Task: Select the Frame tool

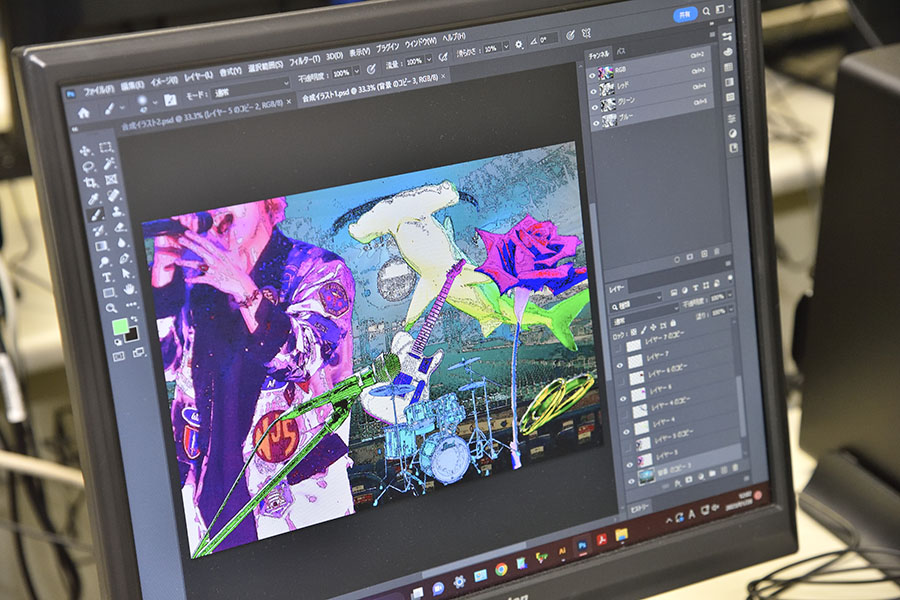Action: 111,180
